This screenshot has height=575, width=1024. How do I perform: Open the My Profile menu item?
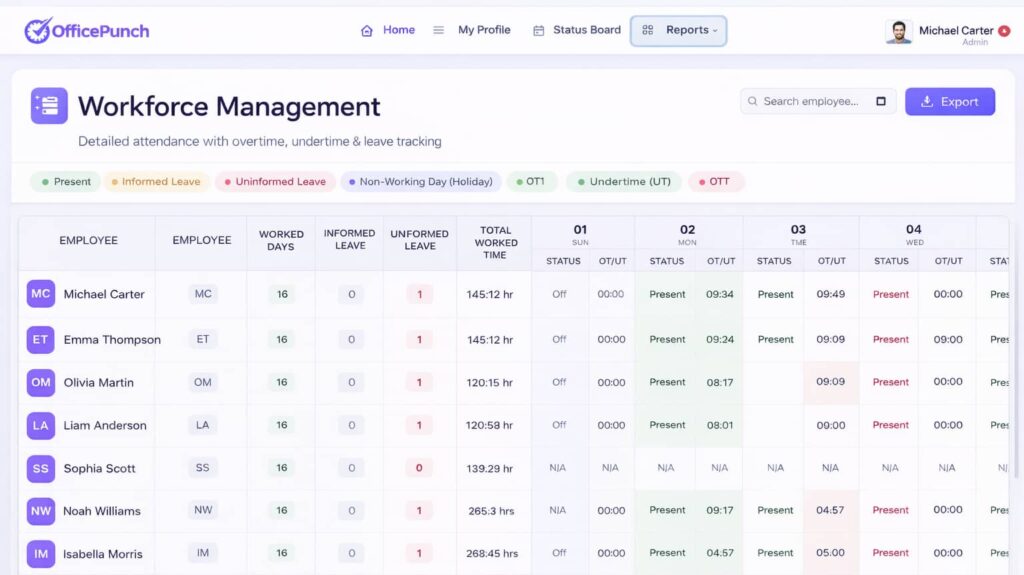coord(472,30)
